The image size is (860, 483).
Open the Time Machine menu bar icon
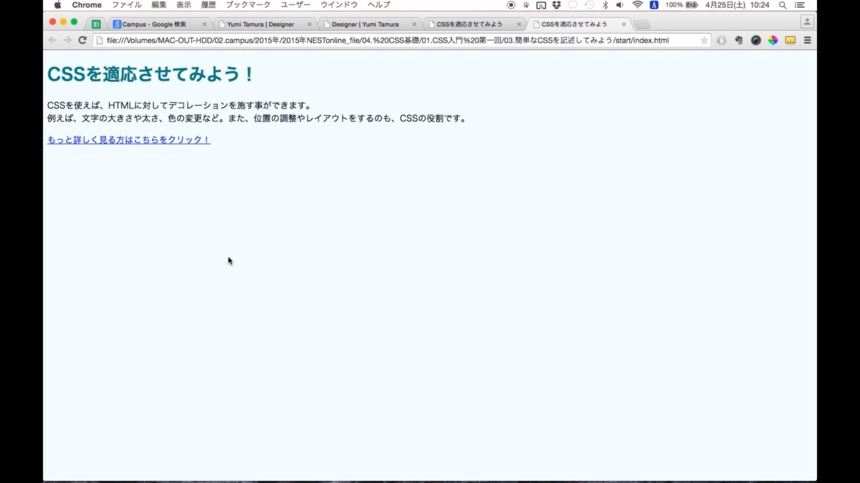coord(590,5)
